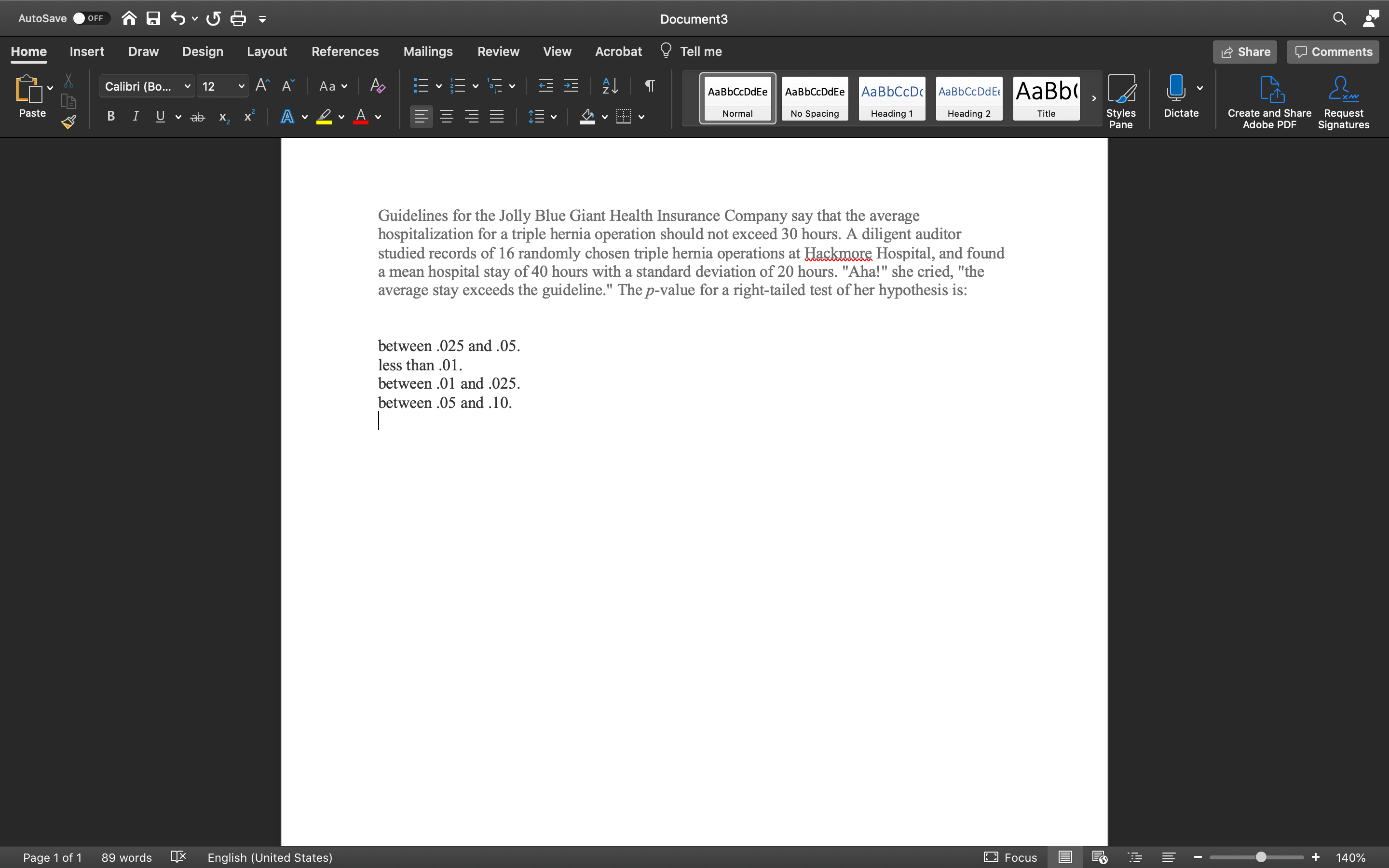
Task: Show paragraph marks
Action: point(648,85)
